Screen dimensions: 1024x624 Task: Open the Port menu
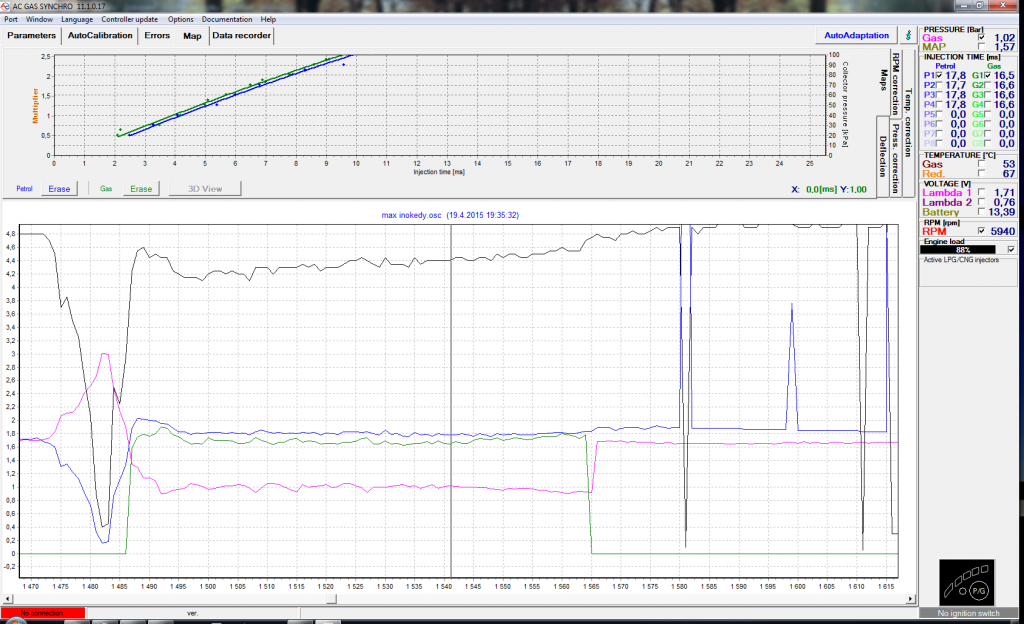pos(12,19)
